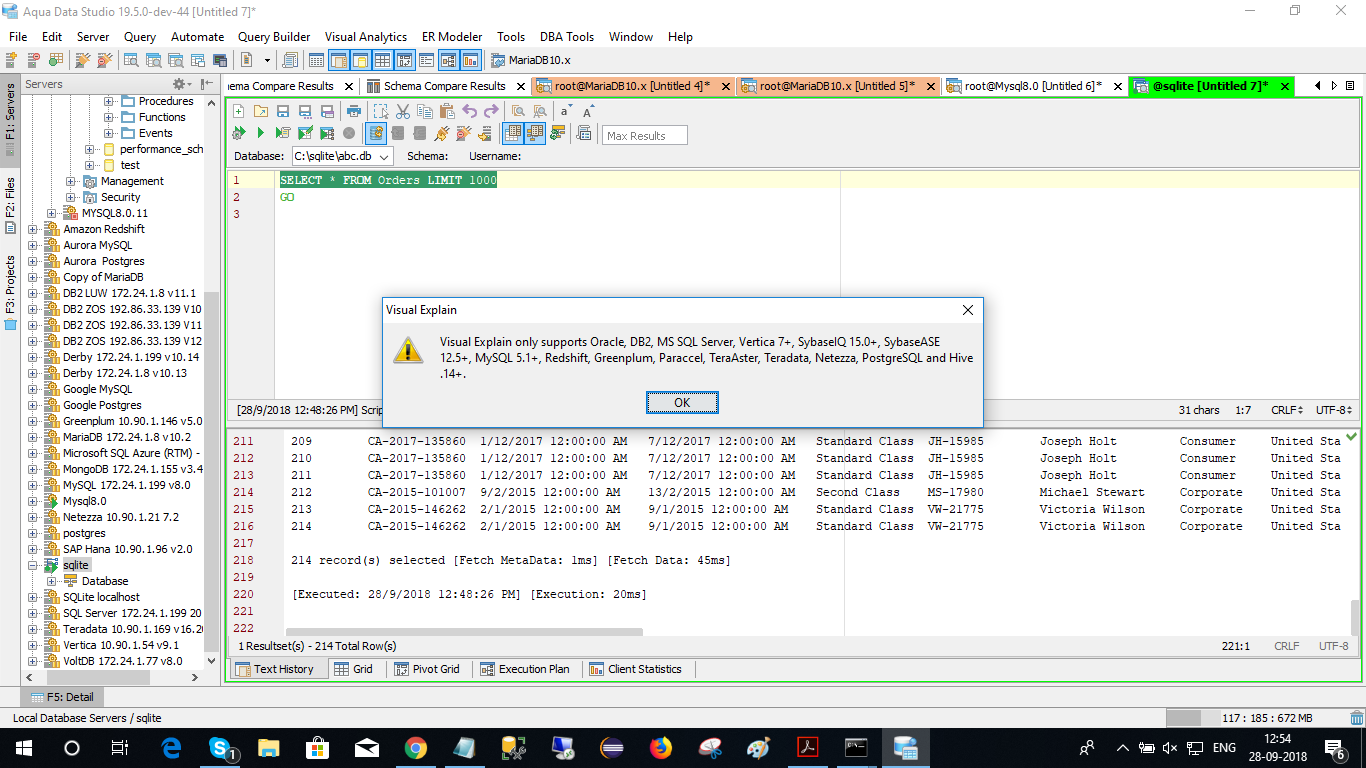Switch to the Grid results tab
The width and height of the screenshot is (1366, 768).
(353, 669)
